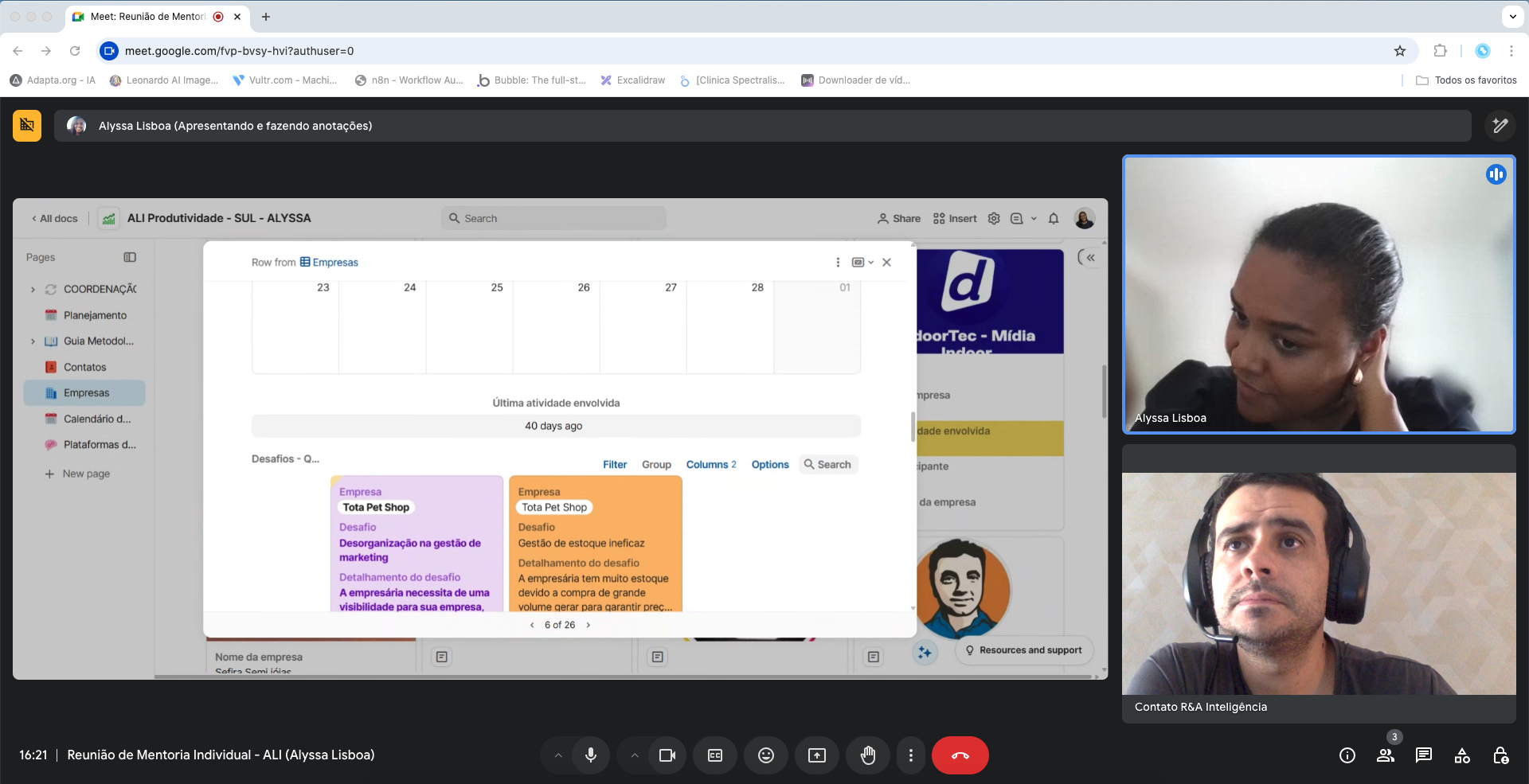
Task: Open the Excalidraw bookmark
Action: click(633, 80)
